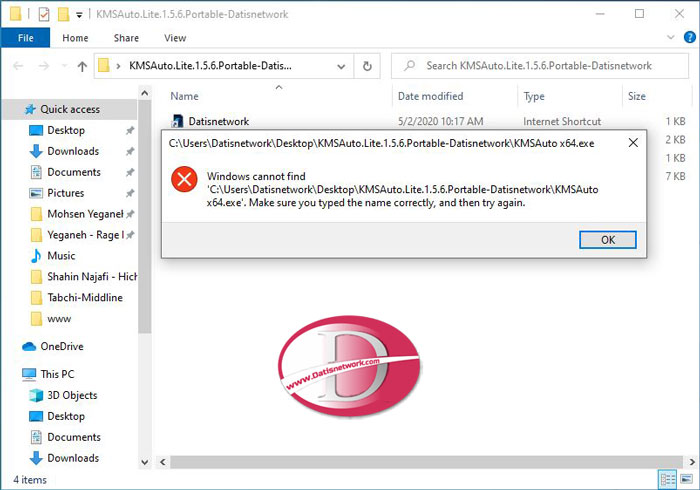
Task: Open Desktop under This PC
Action: click(x=66, y=416)
